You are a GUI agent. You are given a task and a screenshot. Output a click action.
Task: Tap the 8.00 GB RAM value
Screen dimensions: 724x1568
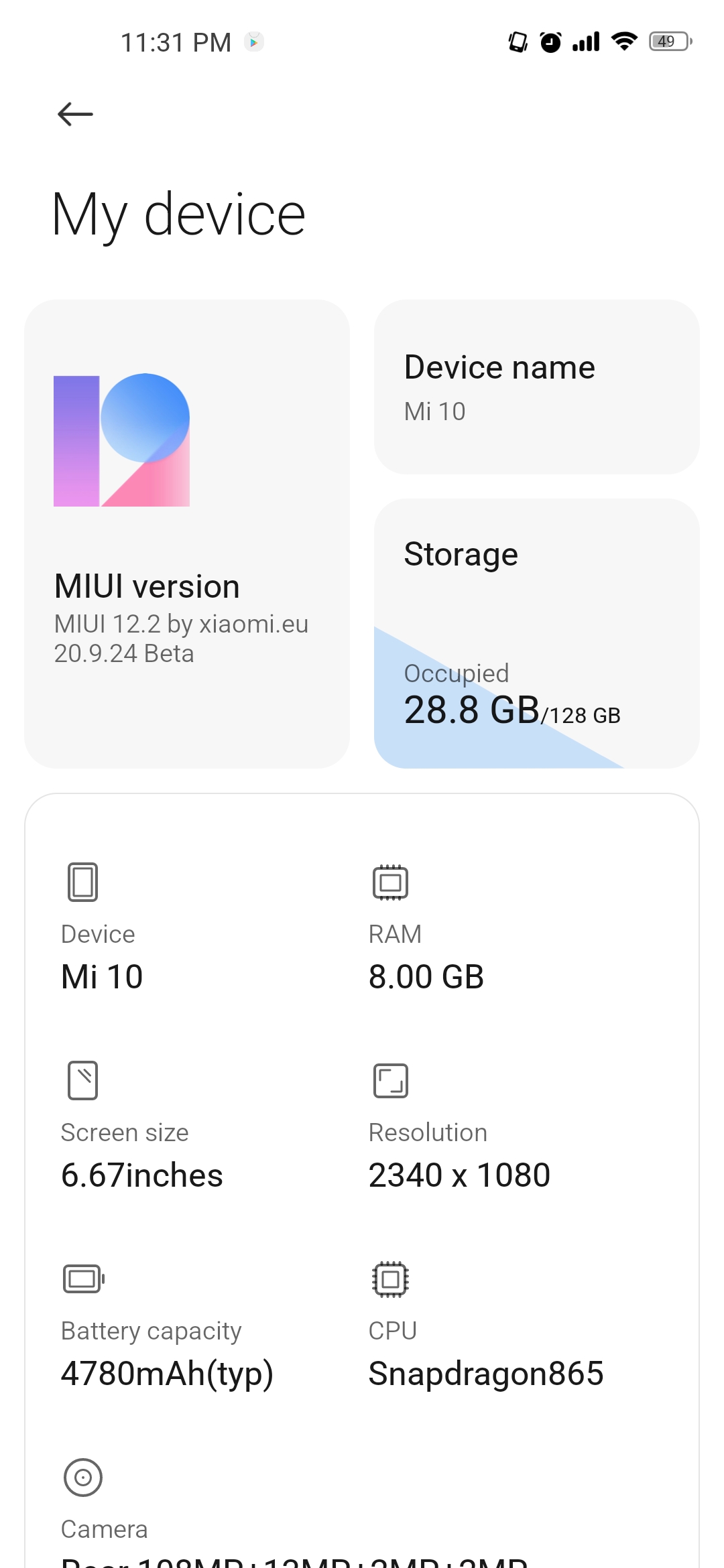[x=426, y=976]
